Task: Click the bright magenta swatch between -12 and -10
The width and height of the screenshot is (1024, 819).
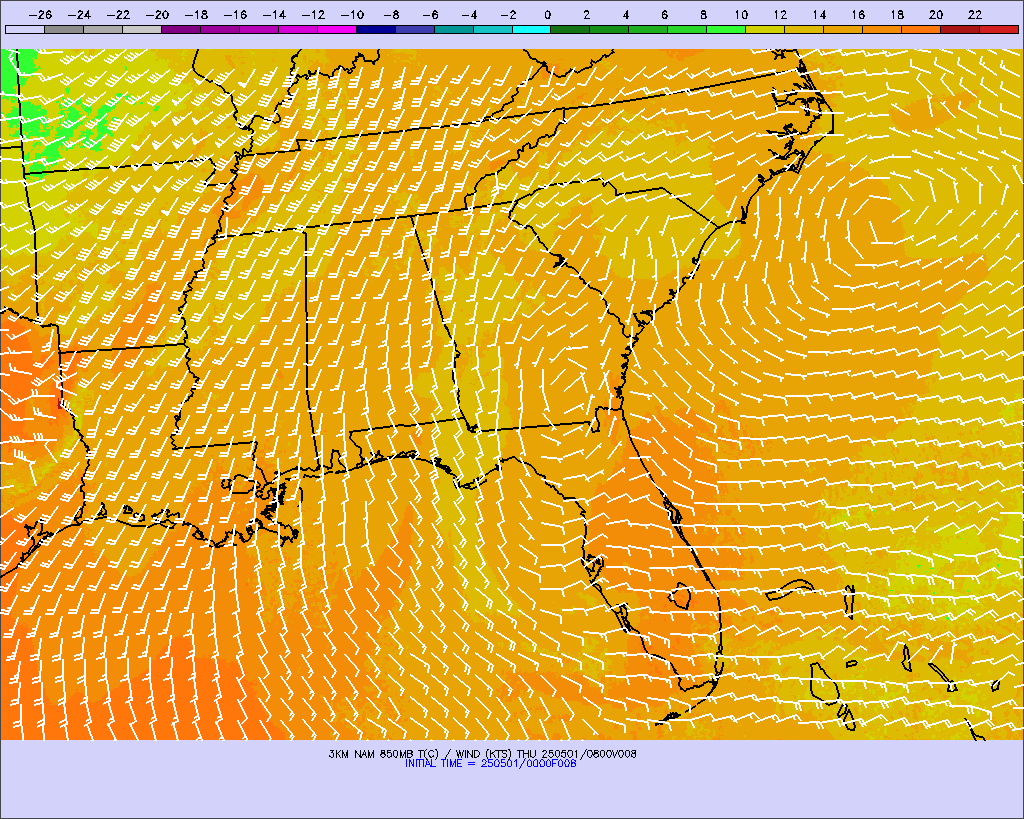Action: [x=337, y=29]
